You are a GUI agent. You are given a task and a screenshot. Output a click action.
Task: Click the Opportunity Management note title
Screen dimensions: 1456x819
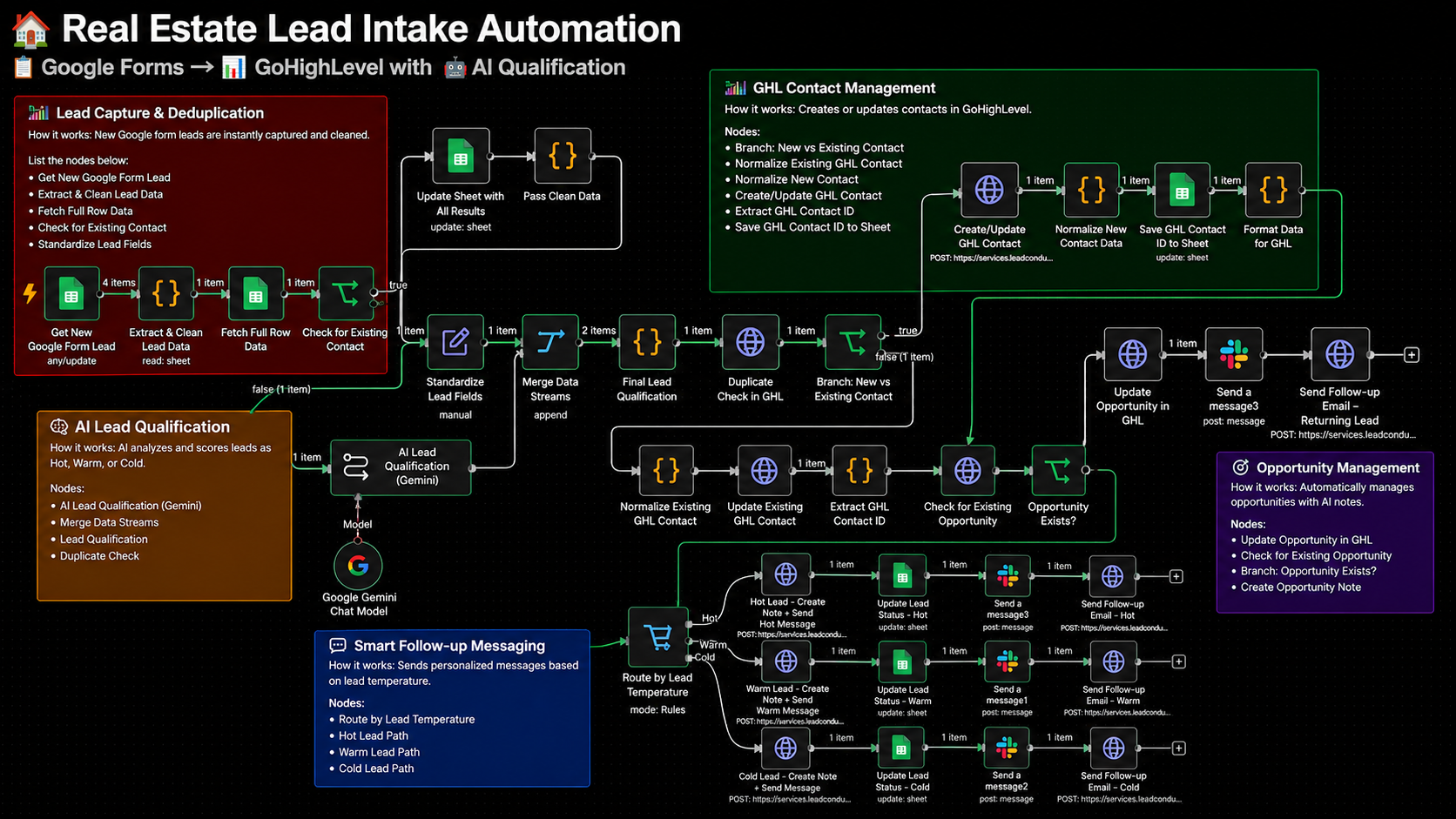pyautogui.click(x=1338, y=468)
